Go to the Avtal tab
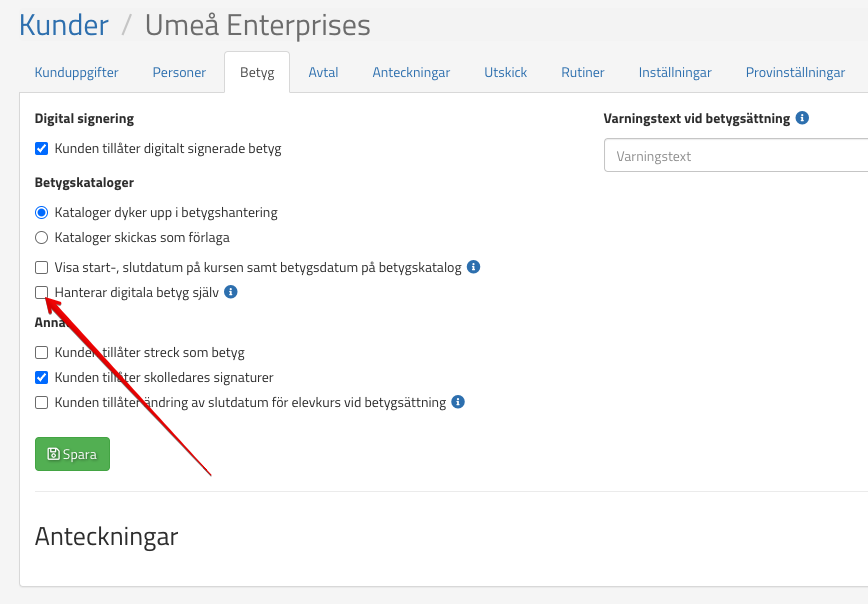Screen dimensions: 868x604 pos(323,72)
